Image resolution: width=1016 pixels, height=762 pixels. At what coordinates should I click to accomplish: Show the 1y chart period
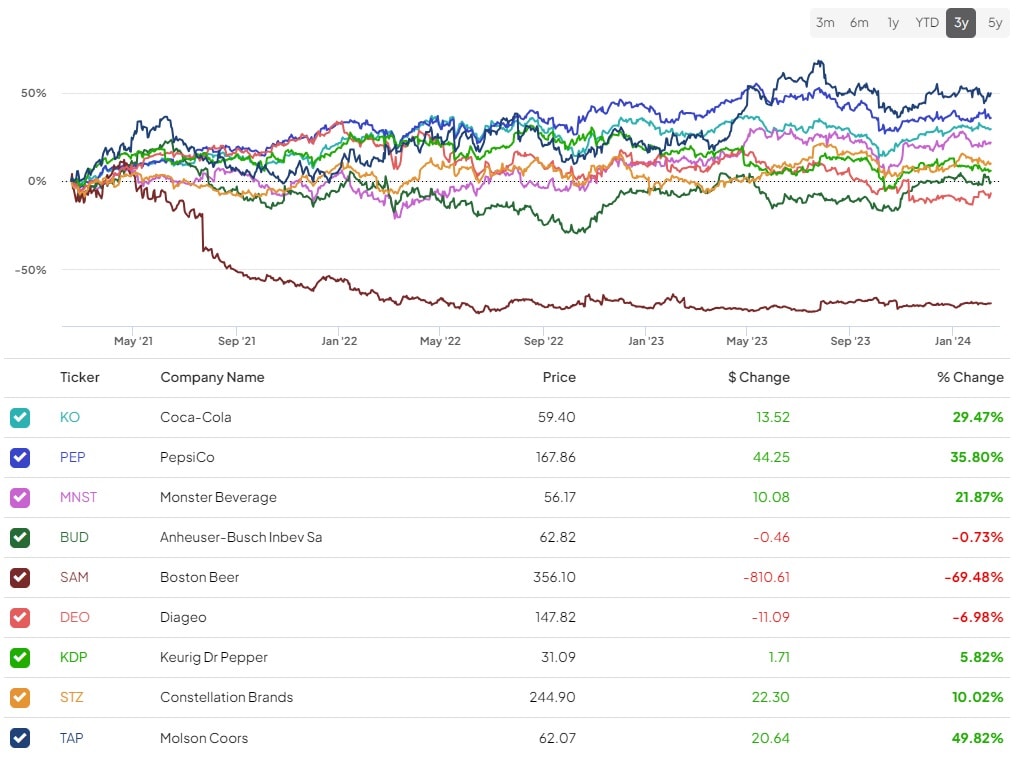coord(893,23)
